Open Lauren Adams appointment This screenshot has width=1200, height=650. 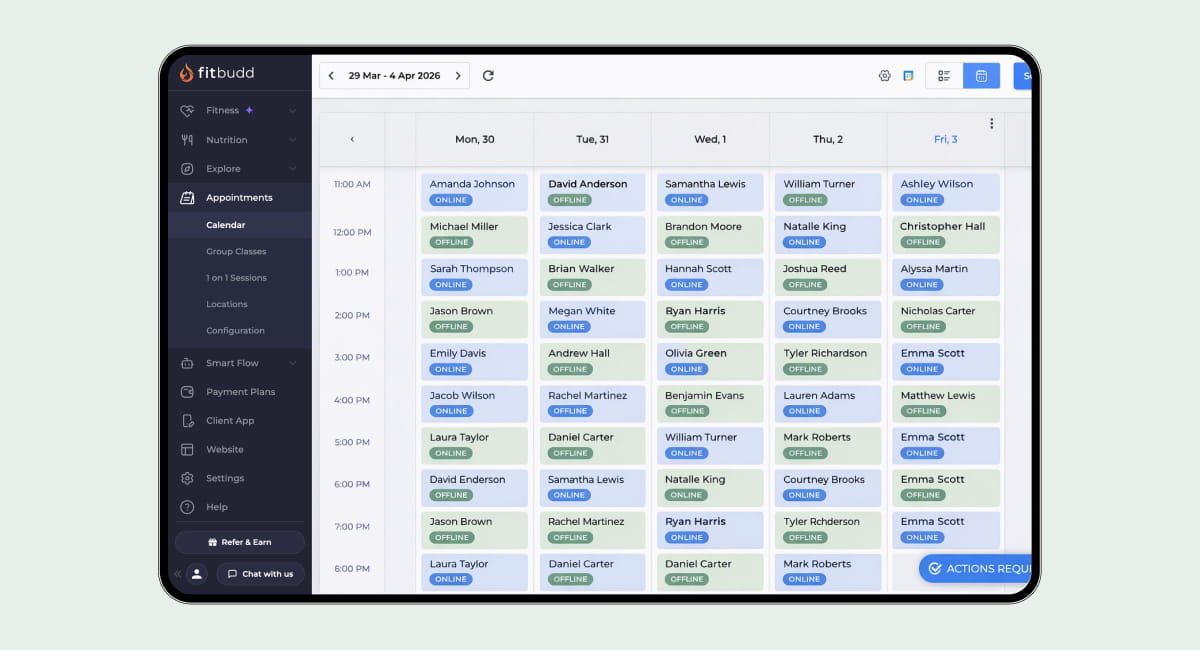tap(828, 403)
